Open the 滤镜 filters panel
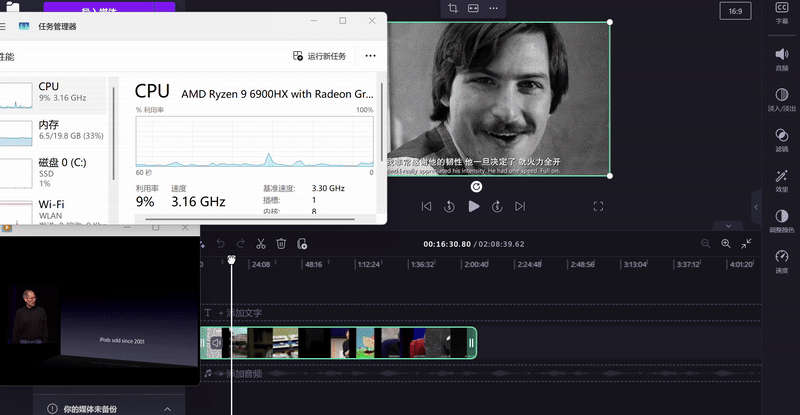The image size is (800, 415). coord(782,139)
